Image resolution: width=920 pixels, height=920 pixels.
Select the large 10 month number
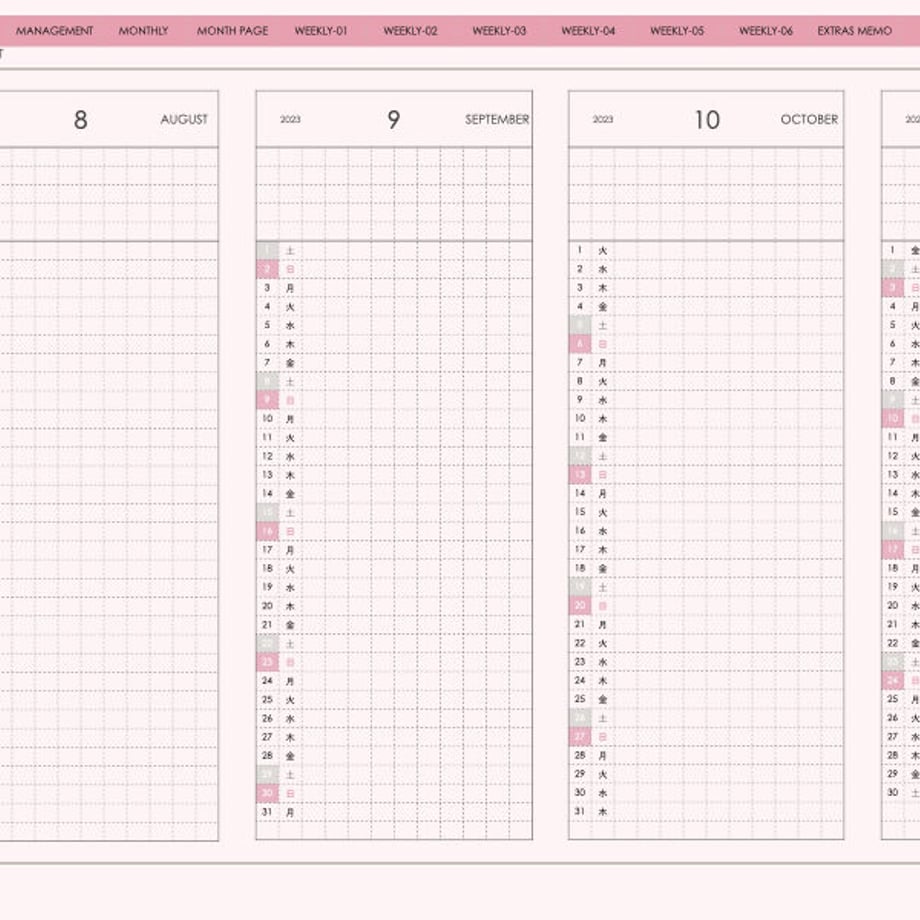(707, 120)
